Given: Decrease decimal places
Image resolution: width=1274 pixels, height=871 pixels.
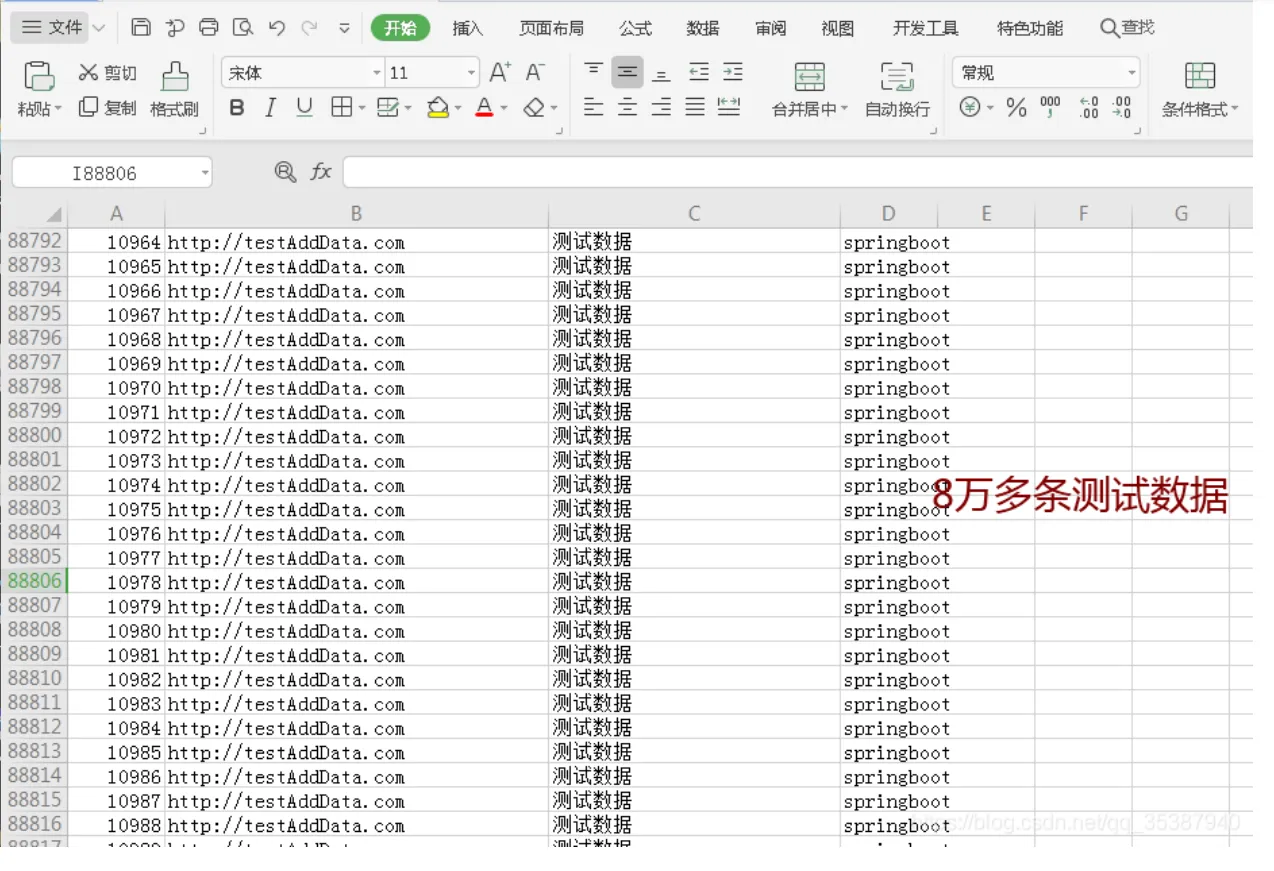Looking at the screenshot, I should [1122, 107].
